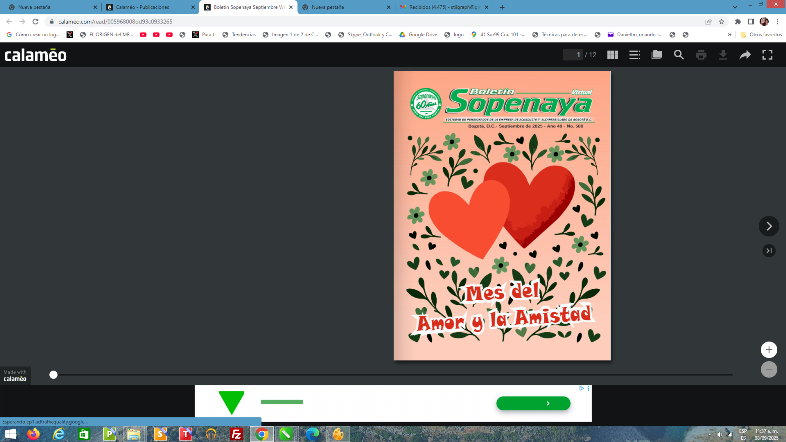Zoom out with the minus button
The image size is (786, 442).
[768, 369]
